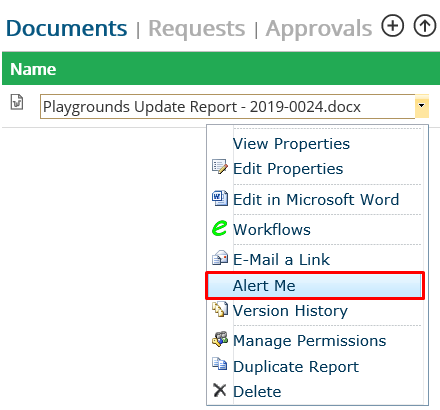Click the Edit Properties pencil icon
This screenshot has height=410, width=440.
tap(220, 166)
